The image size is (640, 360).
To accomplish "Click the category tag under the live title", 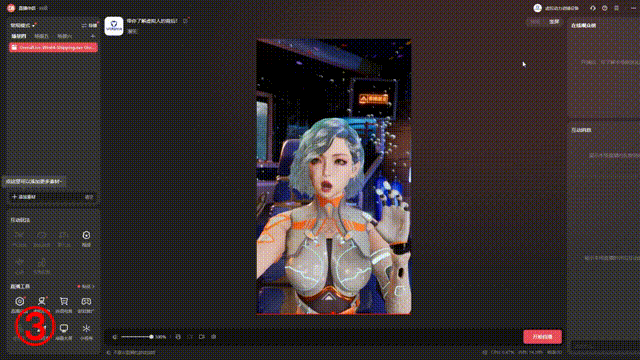I will click(x=132, y=31).
